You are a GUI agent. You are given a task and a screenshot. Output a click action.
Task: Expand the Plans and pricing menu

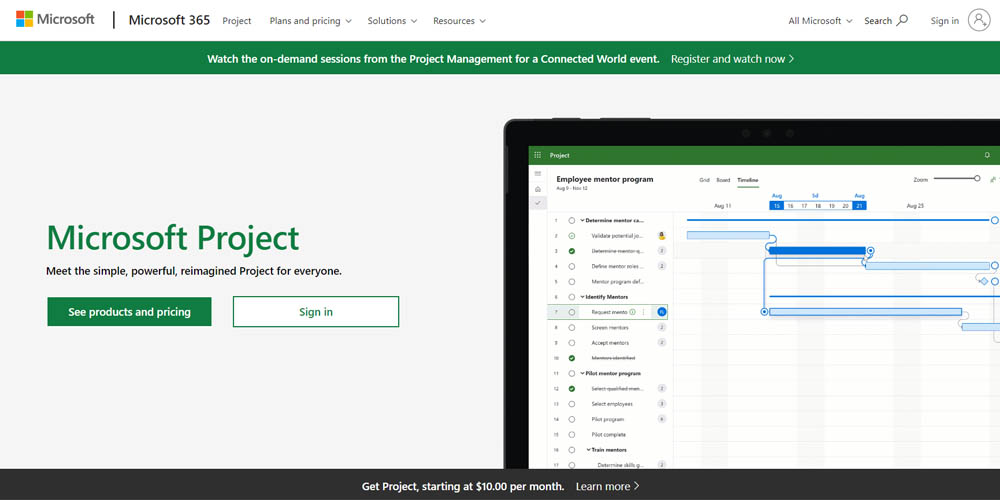pyautogui.click(x=311, y=20)
